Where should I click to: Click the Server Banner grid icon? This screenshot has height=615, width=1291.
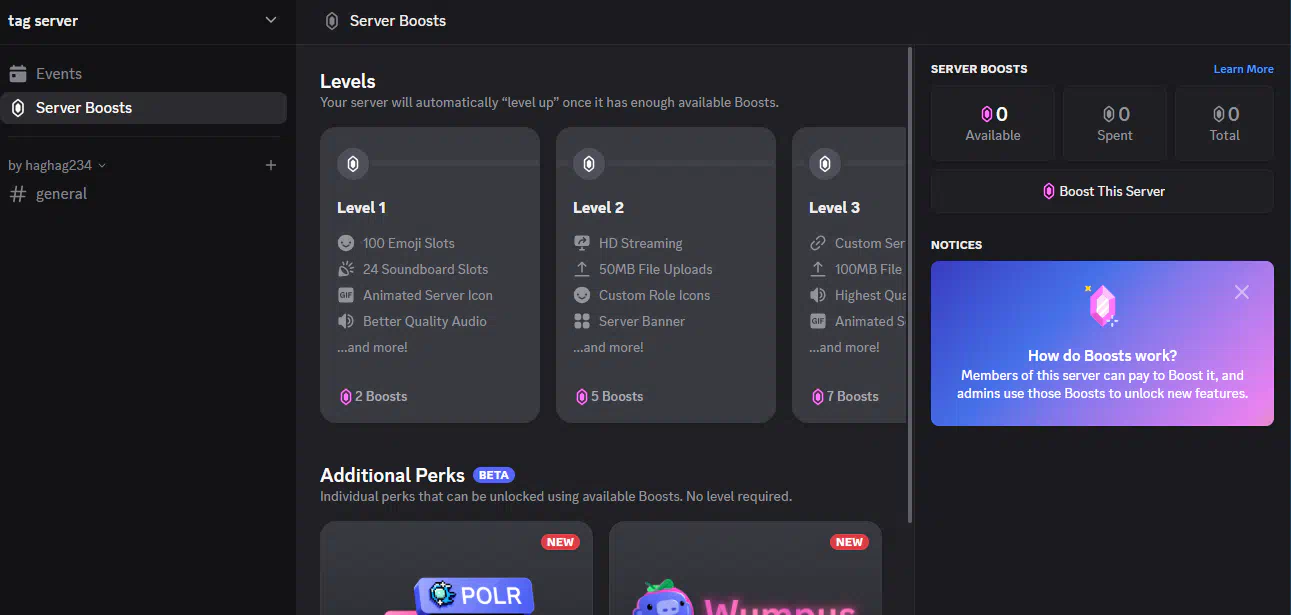582,321
